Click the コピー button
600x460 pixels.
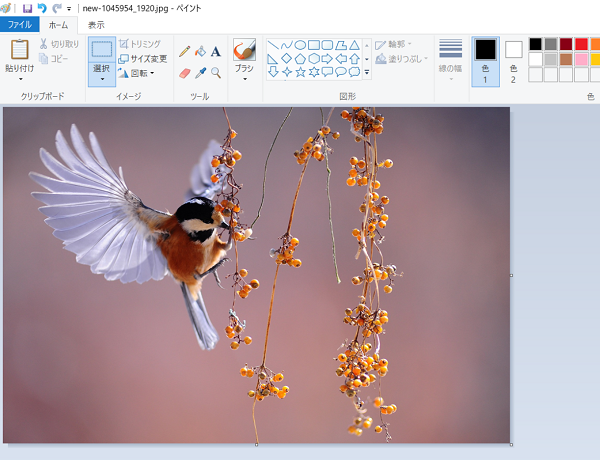(x=54, y=59)
